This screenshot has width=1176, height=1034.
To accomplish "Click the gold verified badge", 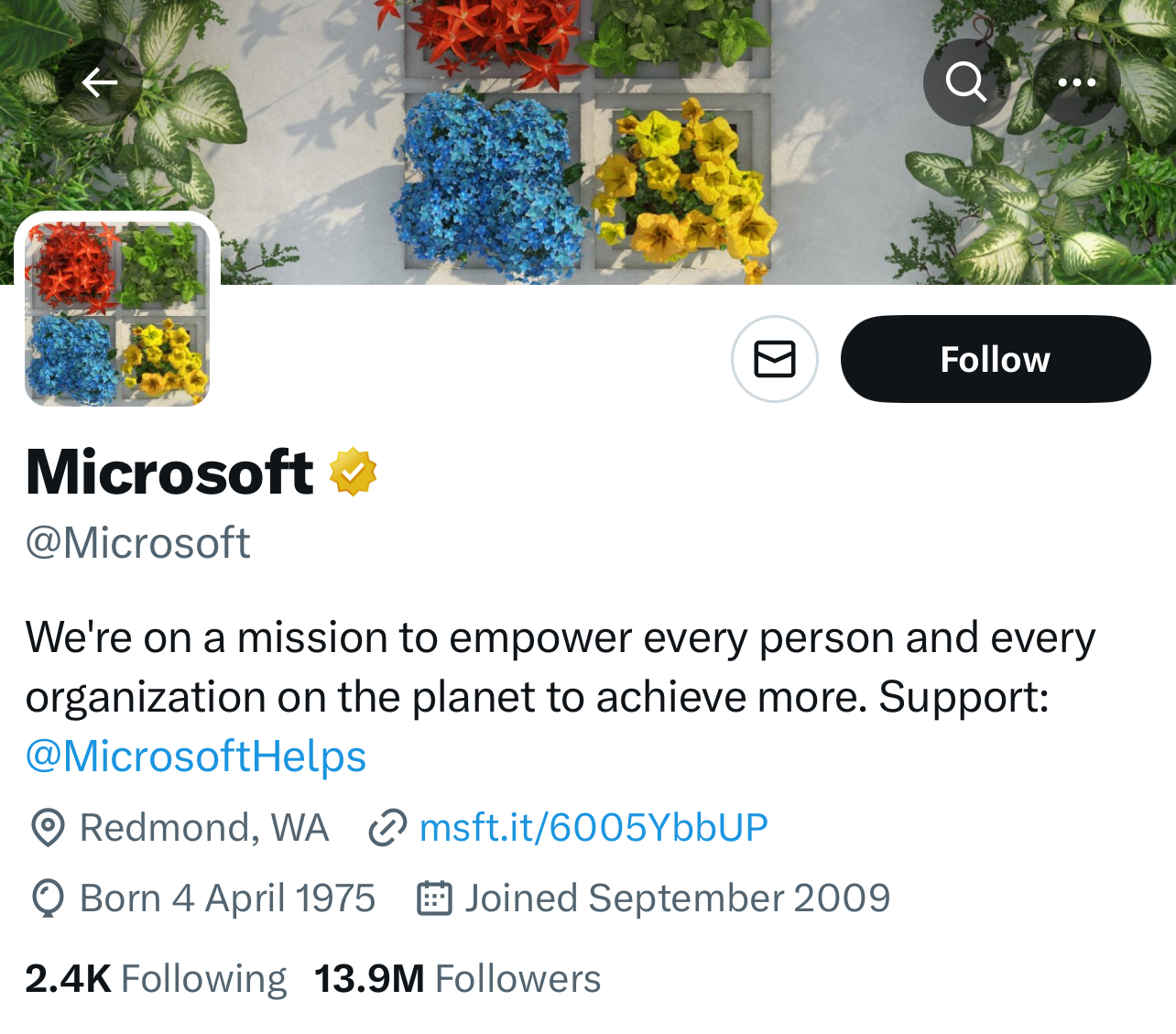I will pyautogui.click(x=353, y=473).
